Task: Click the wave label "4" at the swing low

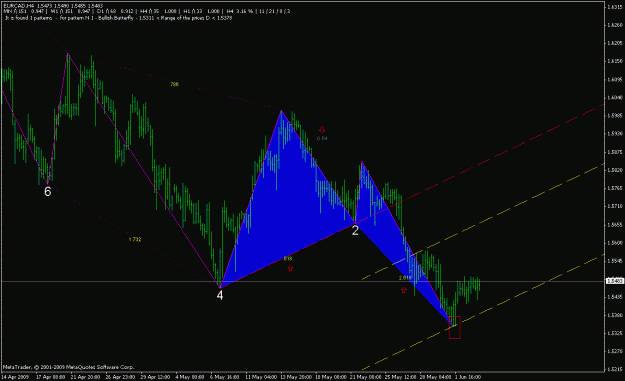Action: click(220, 295)
